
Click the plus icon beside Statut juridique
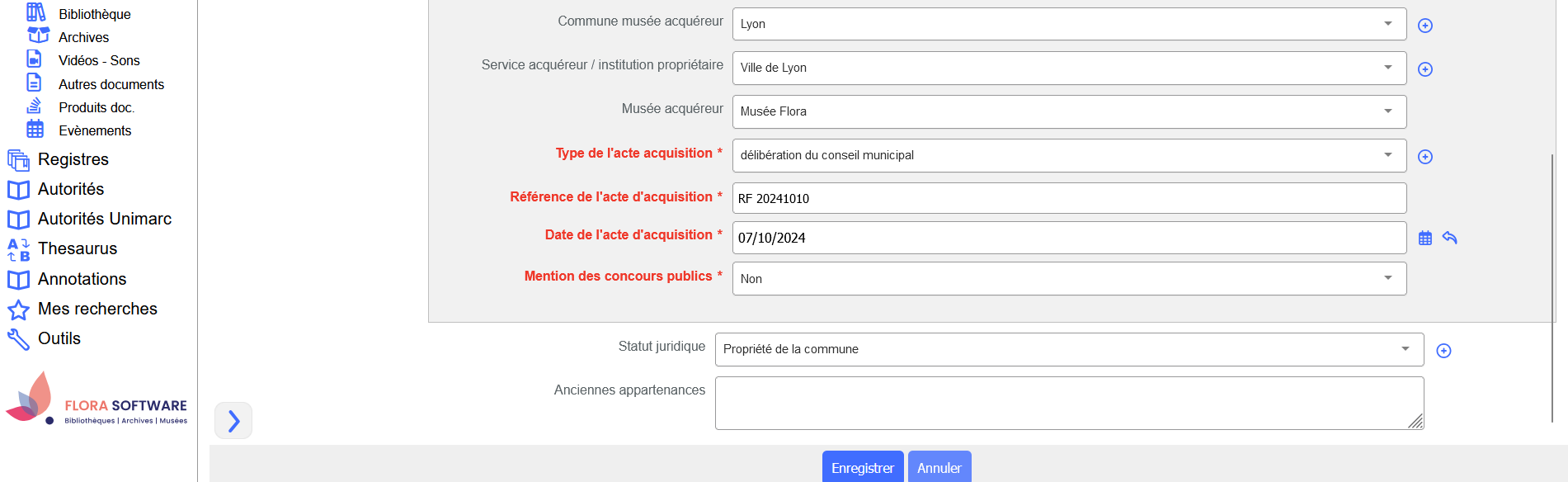point(1443,351)
